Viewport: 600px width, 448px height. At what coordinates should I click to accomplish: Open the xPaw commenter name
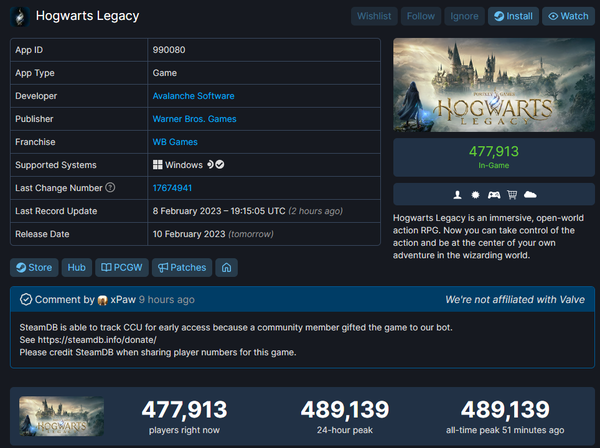[123, 300]
